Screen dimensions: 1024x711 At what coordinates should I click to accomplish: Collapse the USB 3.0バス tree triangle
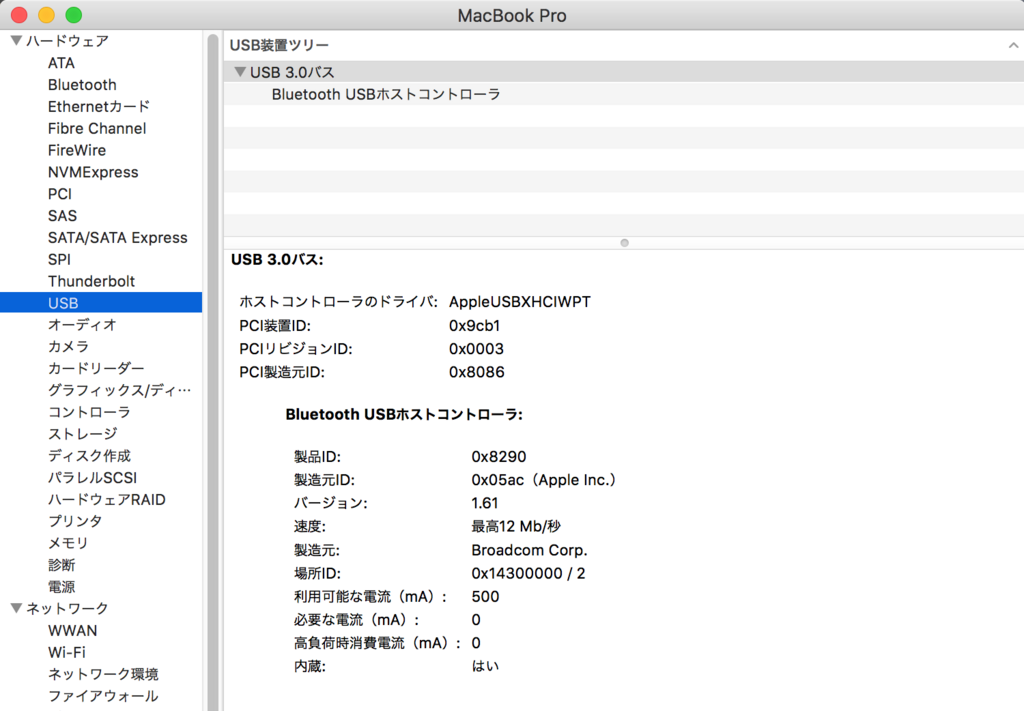click(240, 72)
